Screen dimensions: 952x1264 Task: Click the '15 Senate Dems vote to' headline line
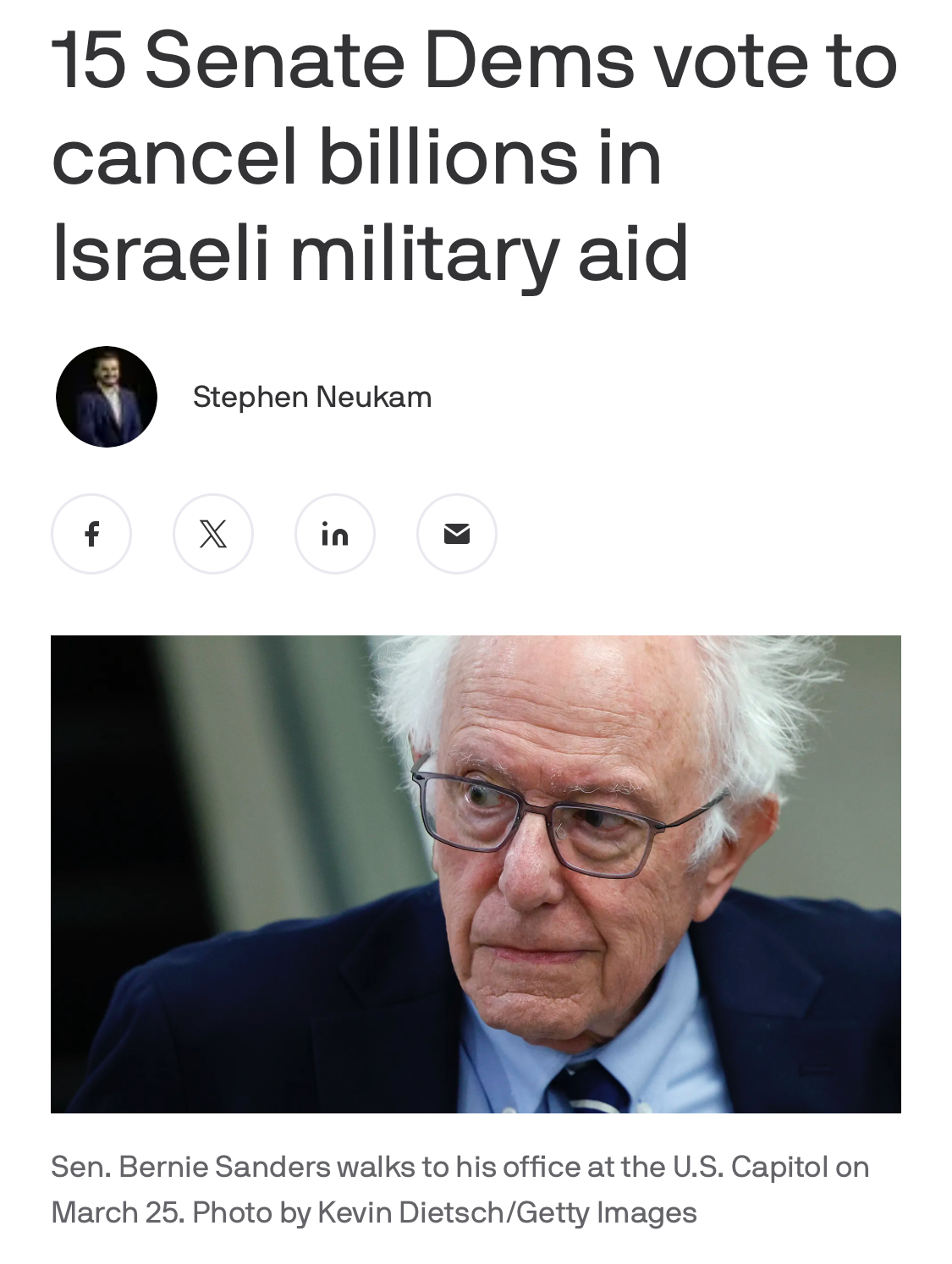point(474,59)
